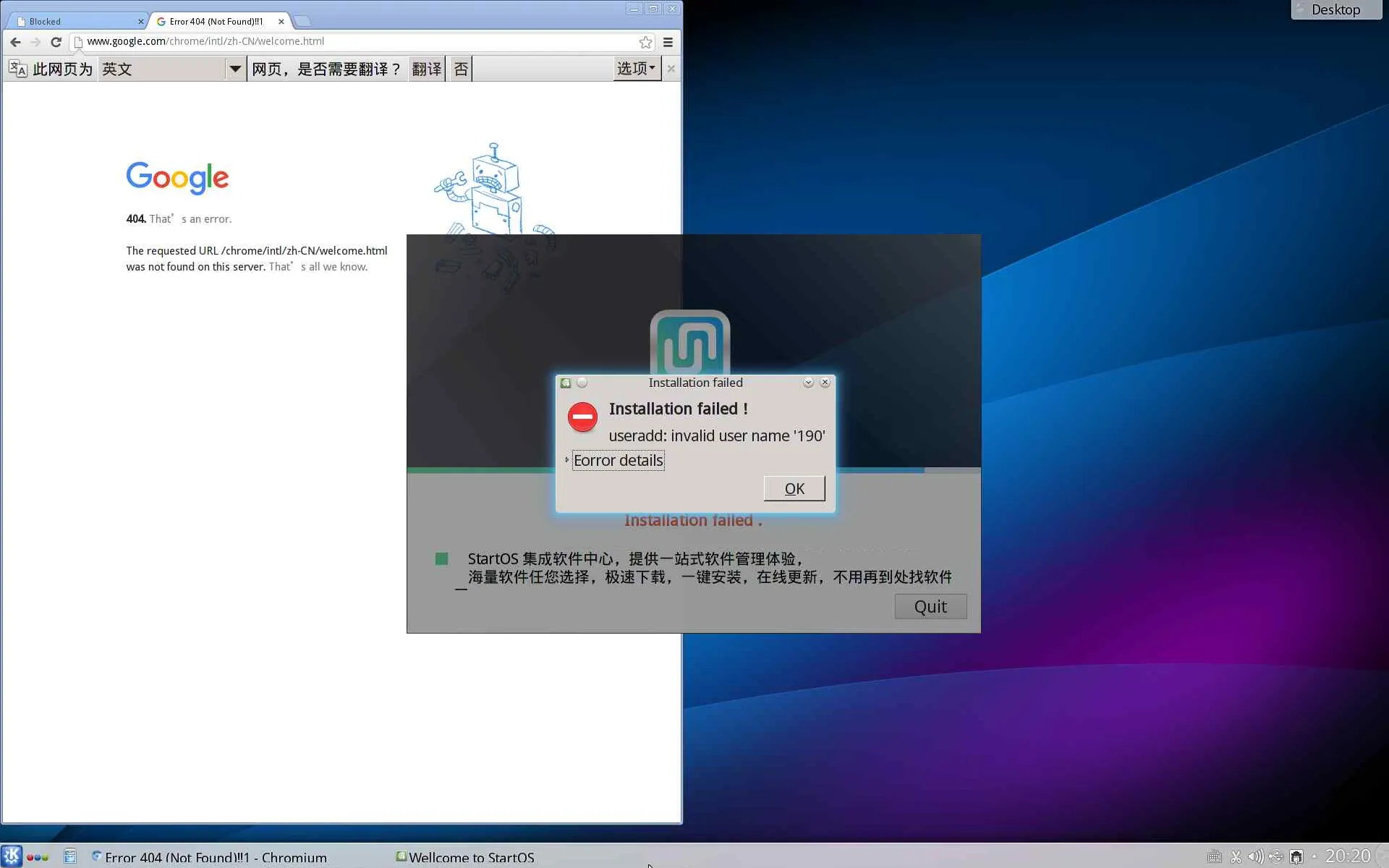Open KDE application launcher

[12, 856]
